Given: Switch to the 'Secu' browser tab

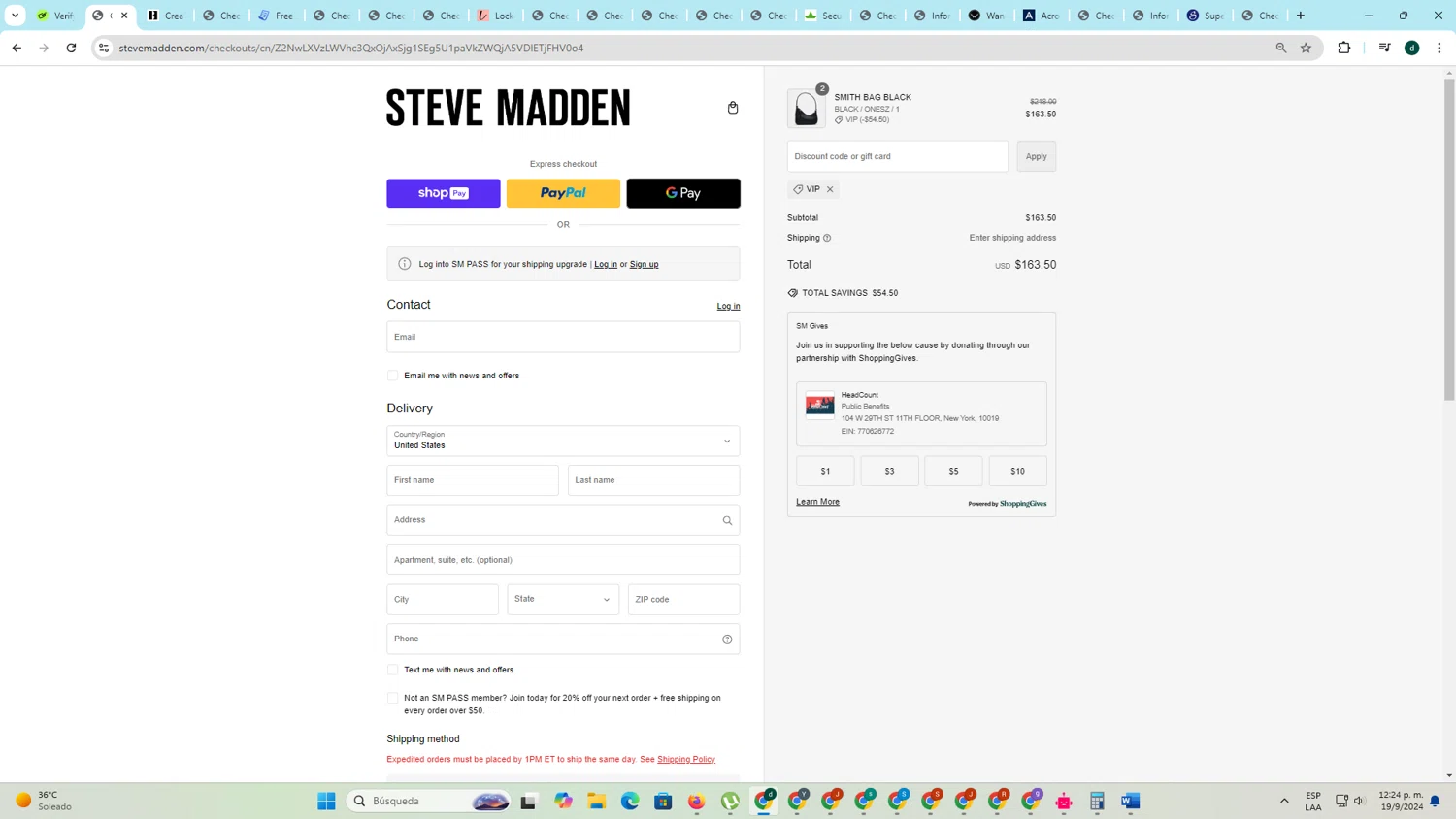Looking at the screenshot, I should (823, 16).
